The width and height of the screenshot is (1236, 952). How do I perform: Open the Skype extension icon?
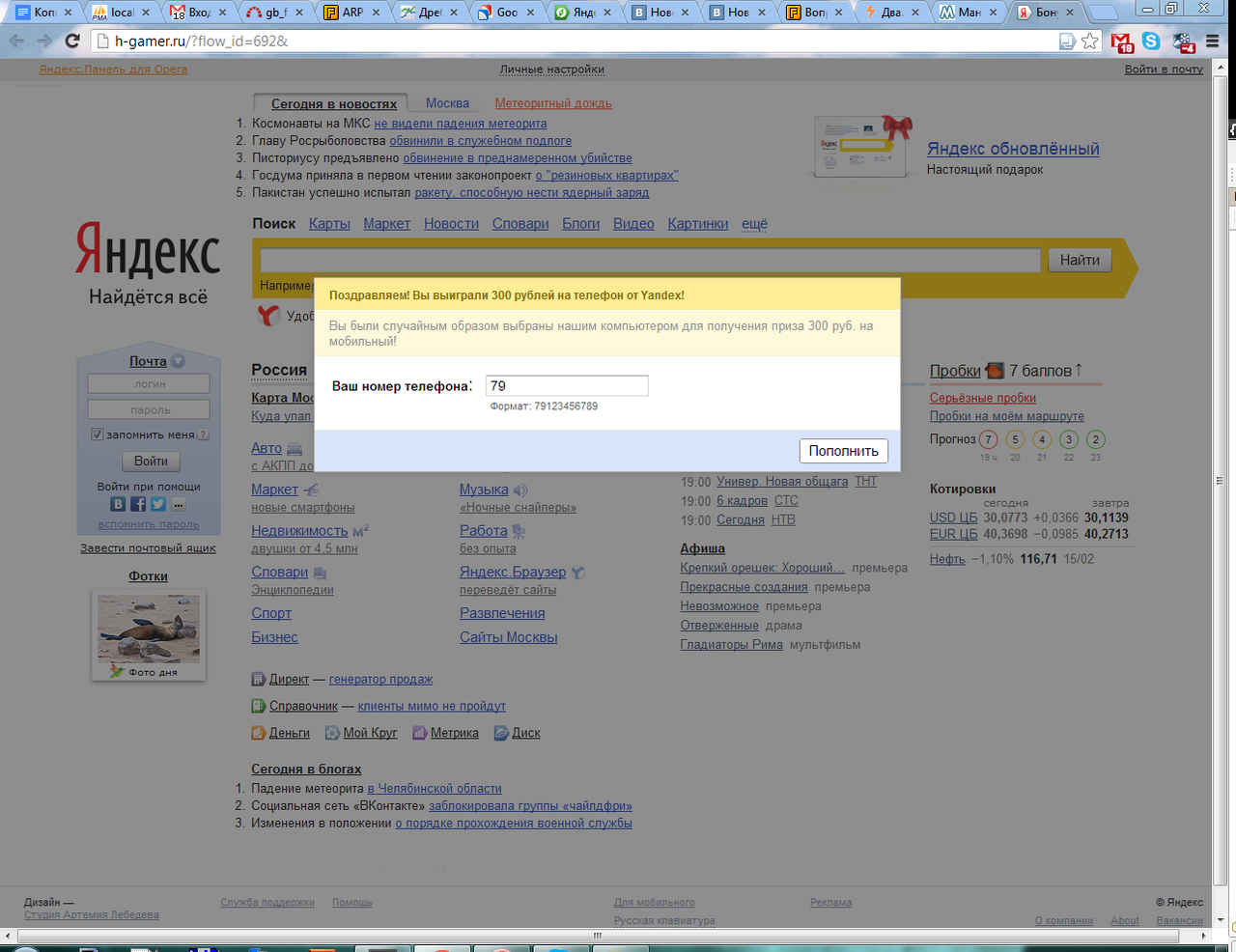pyautogui.click(x=1151, y=41)
